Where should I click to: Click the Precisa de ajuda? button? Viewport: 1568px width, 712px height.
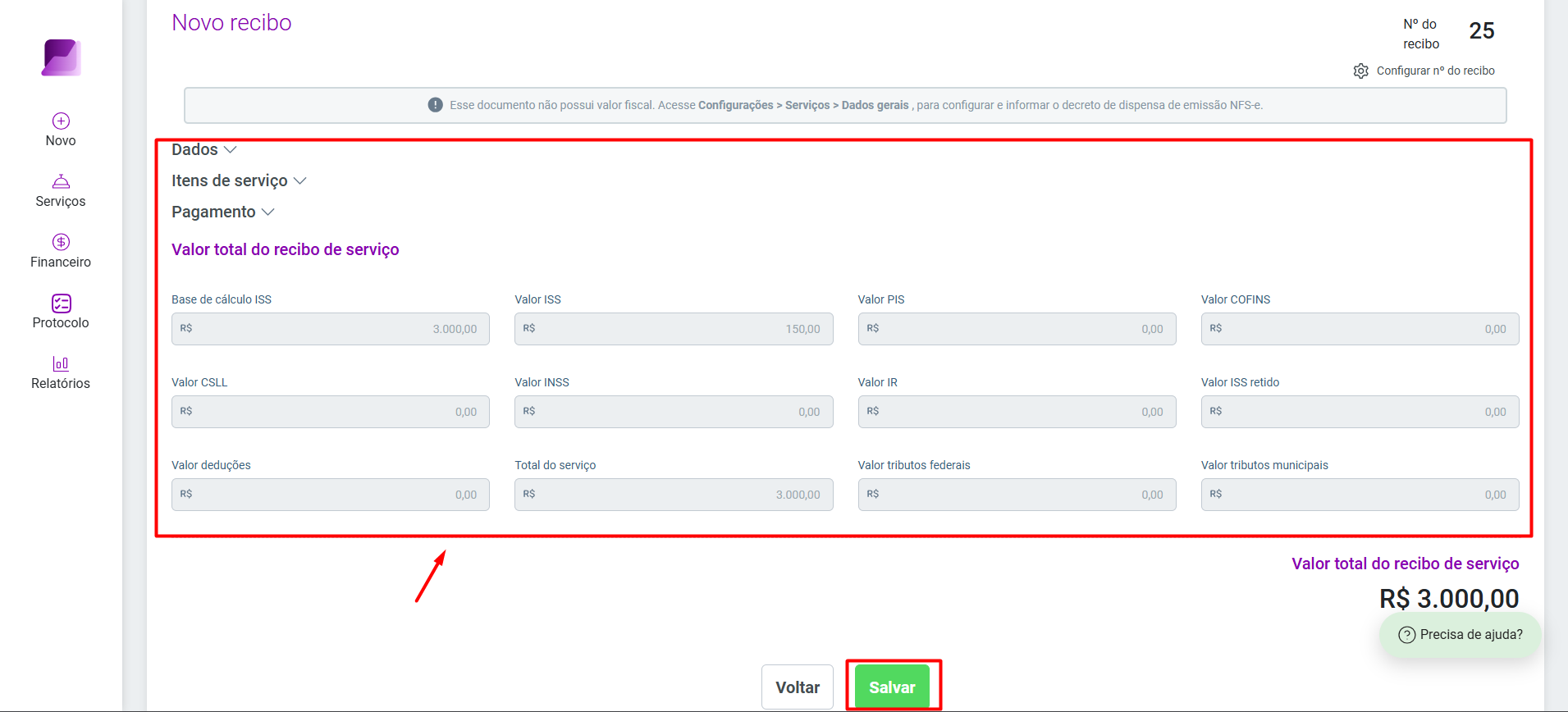tap(1460, 635)
